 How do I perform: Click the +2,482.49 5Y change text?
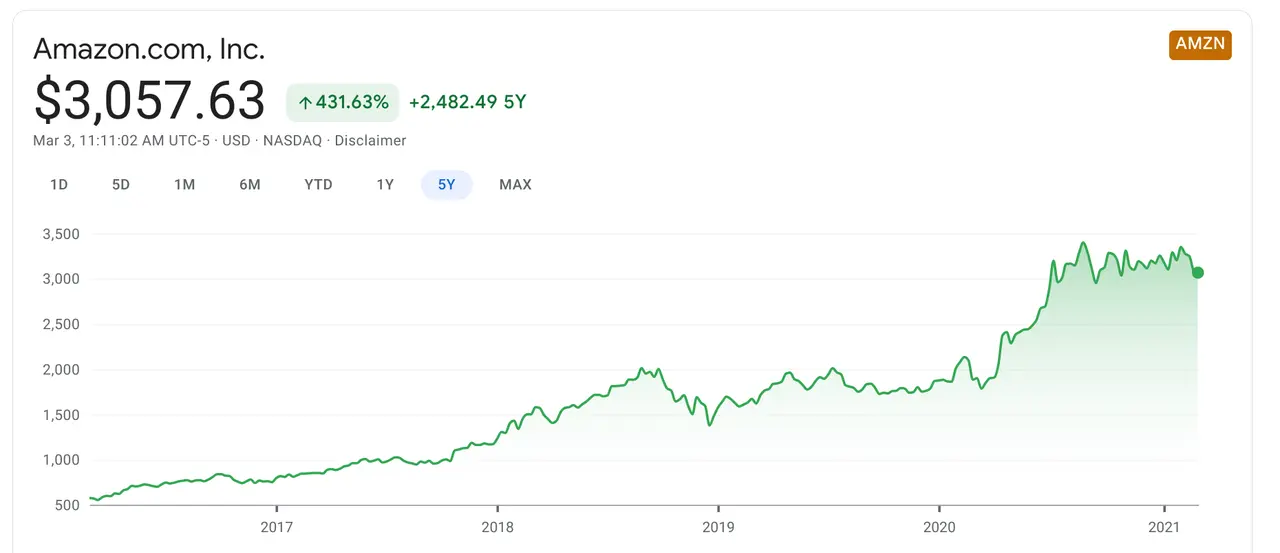[467, 102]
